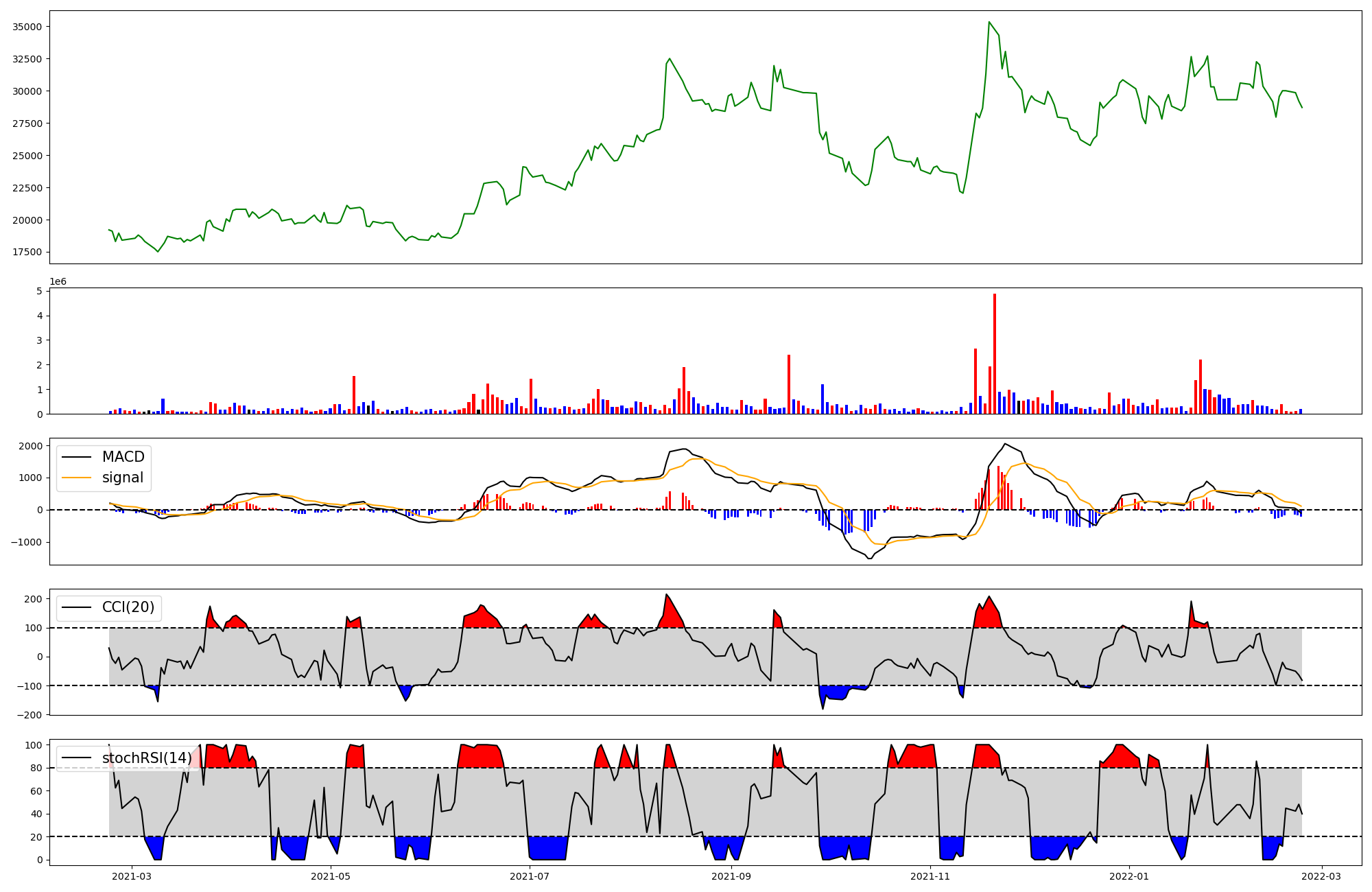Image resolution: width=1372 pixels, height=892 pixels.
Task: Click the 2021-05 x-axis date label
Action: pyautogui.click(x=331, y=876)
